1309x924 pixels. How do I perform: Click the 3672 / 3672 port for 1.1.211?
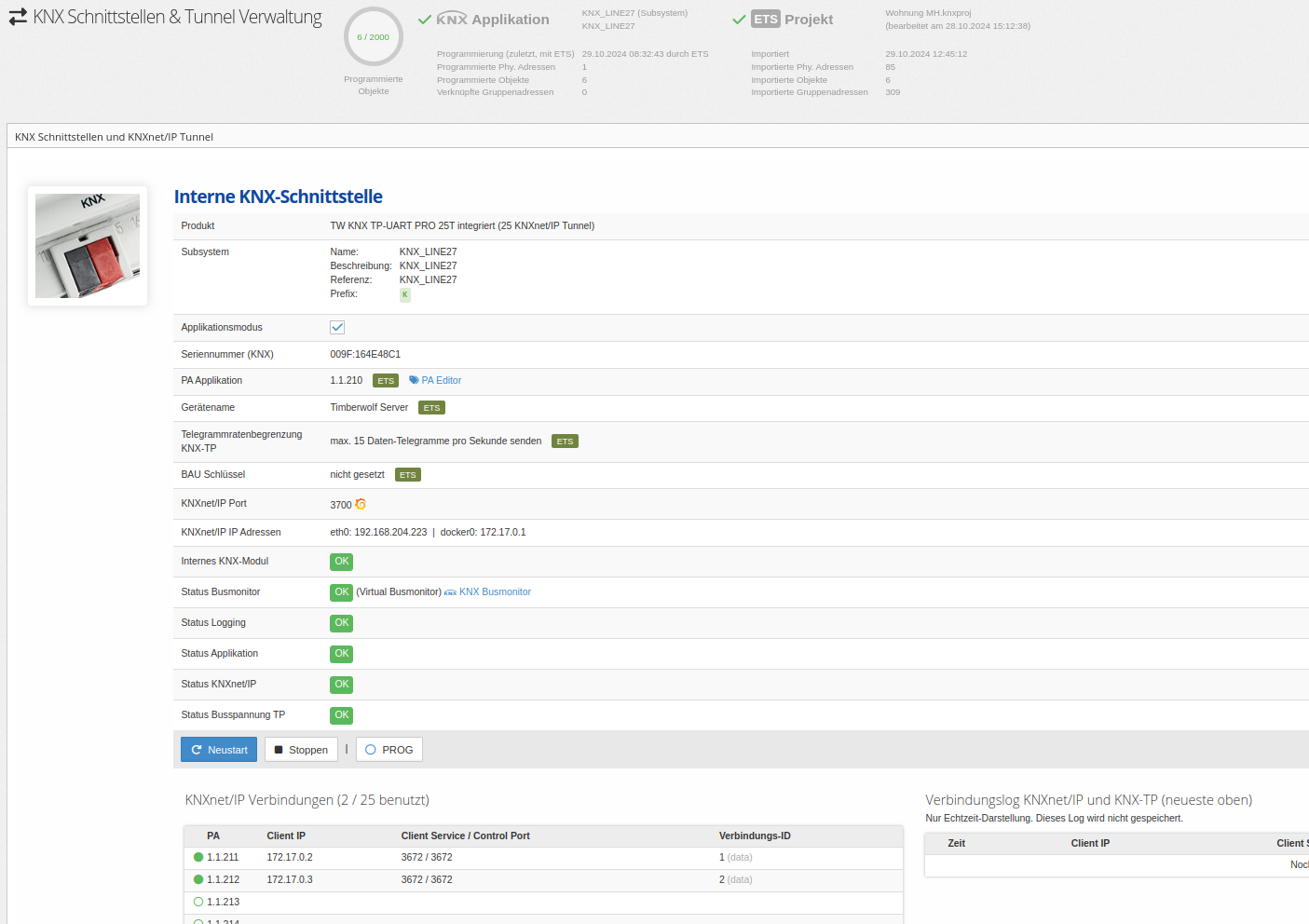coord(427,857)
